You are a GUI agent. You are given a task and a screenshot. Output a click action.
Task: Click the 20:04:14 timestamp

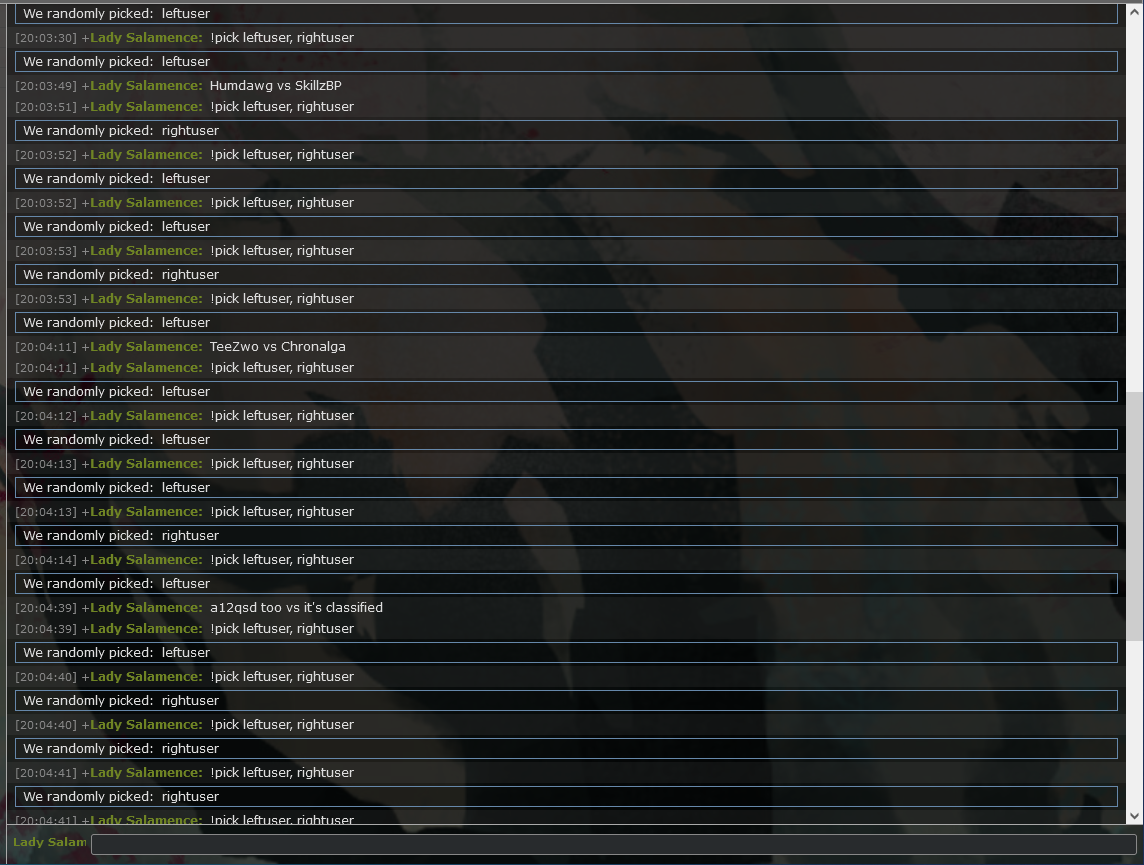pyautogui.click(x=46, y=560)
